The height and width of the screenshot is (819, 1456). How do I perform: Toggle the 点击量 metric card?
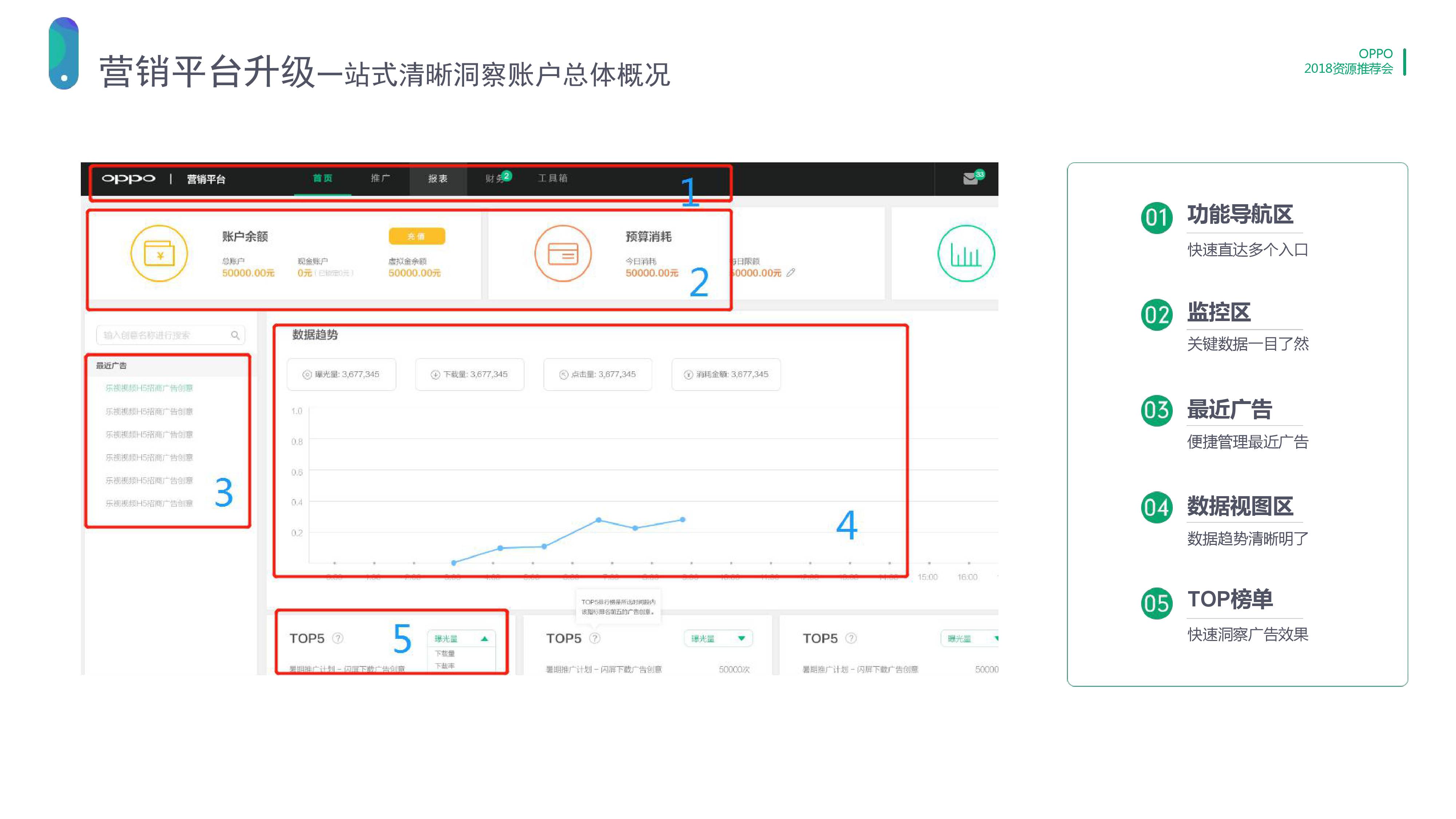[x=597, y=374]
